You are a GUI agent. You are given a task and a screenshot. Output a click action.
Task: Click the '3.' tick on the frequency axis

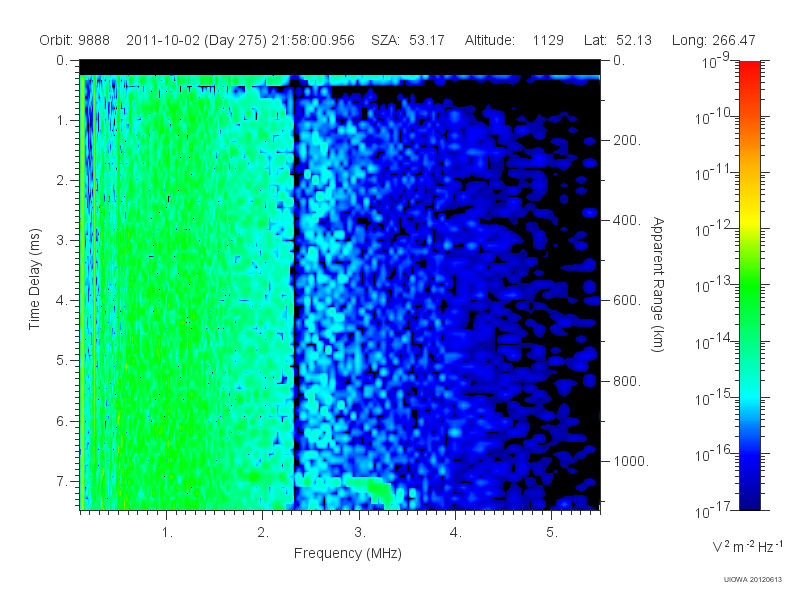pos(360,533)
